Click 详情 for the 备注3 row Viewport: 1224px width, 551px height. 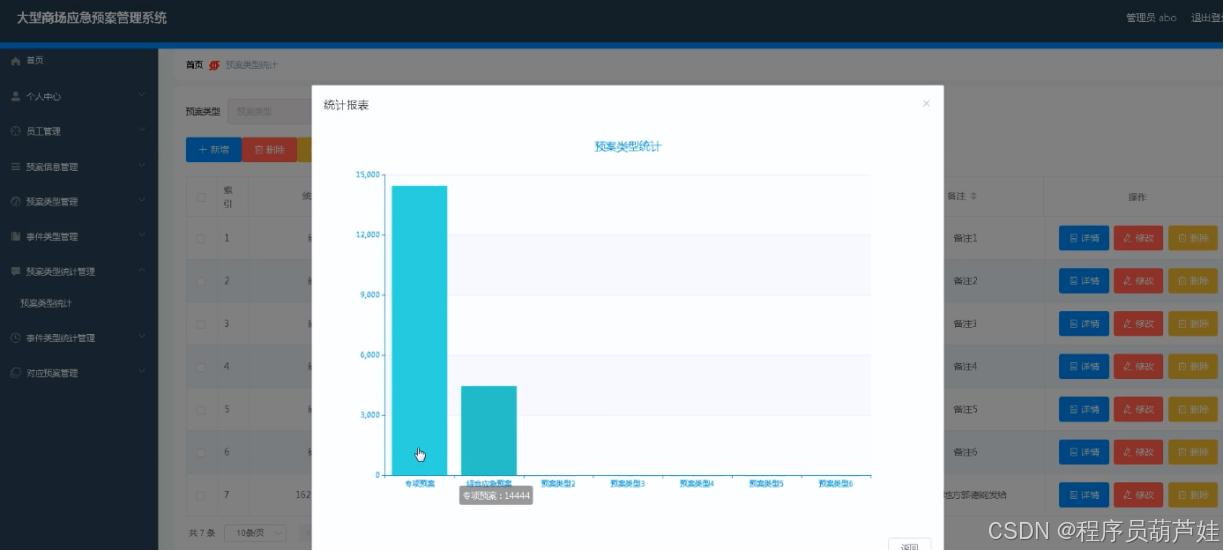(1084, 324)
